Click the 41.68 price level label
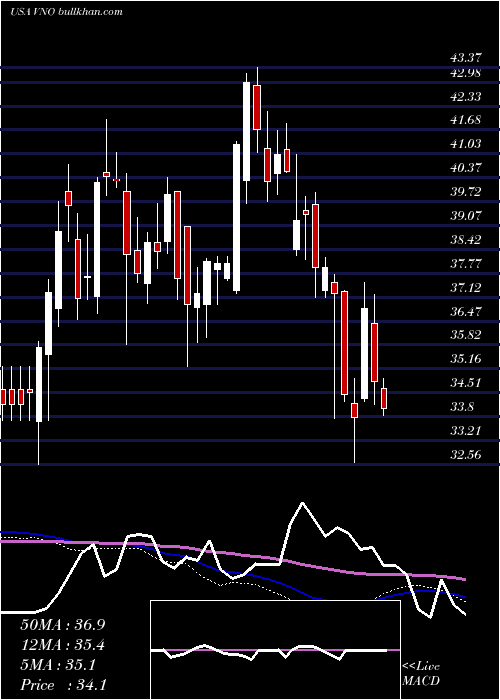 466,120
